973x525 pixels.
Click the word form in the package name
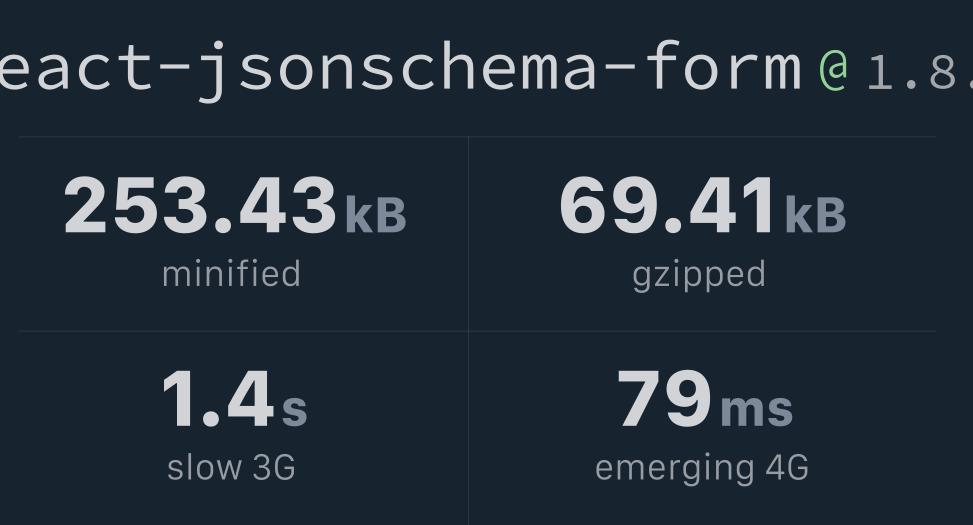pyautogui.click(x=724, y=65)
